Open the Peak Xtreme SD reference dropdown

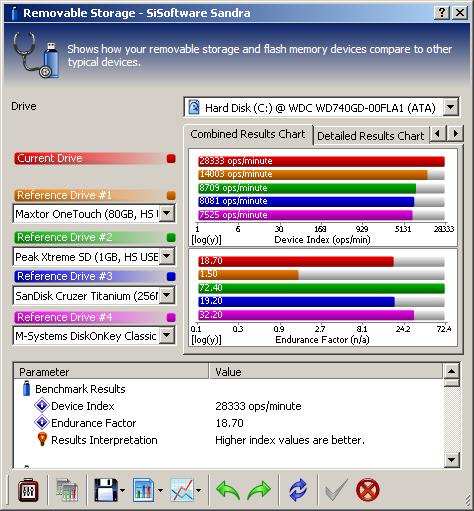pyautogui.click(x=167, y=256)
